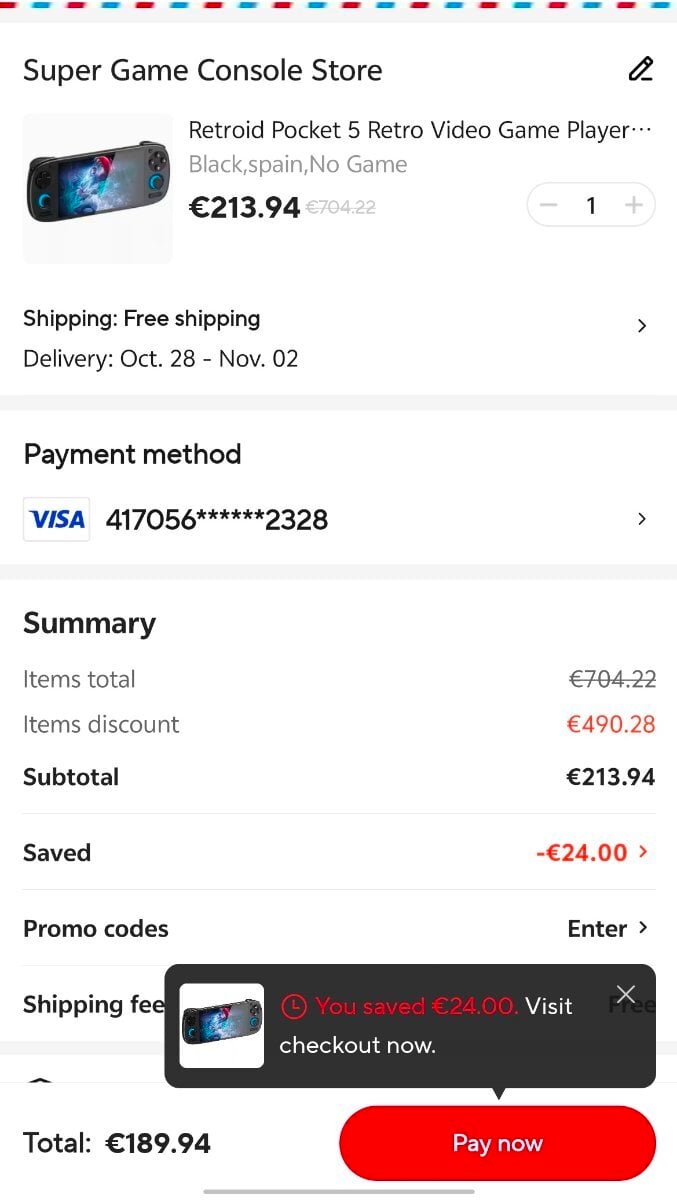Viewport: 677px width, 1200px height.
Task: Increase item quantity with plus button
Action: click(x=633, y=206)
